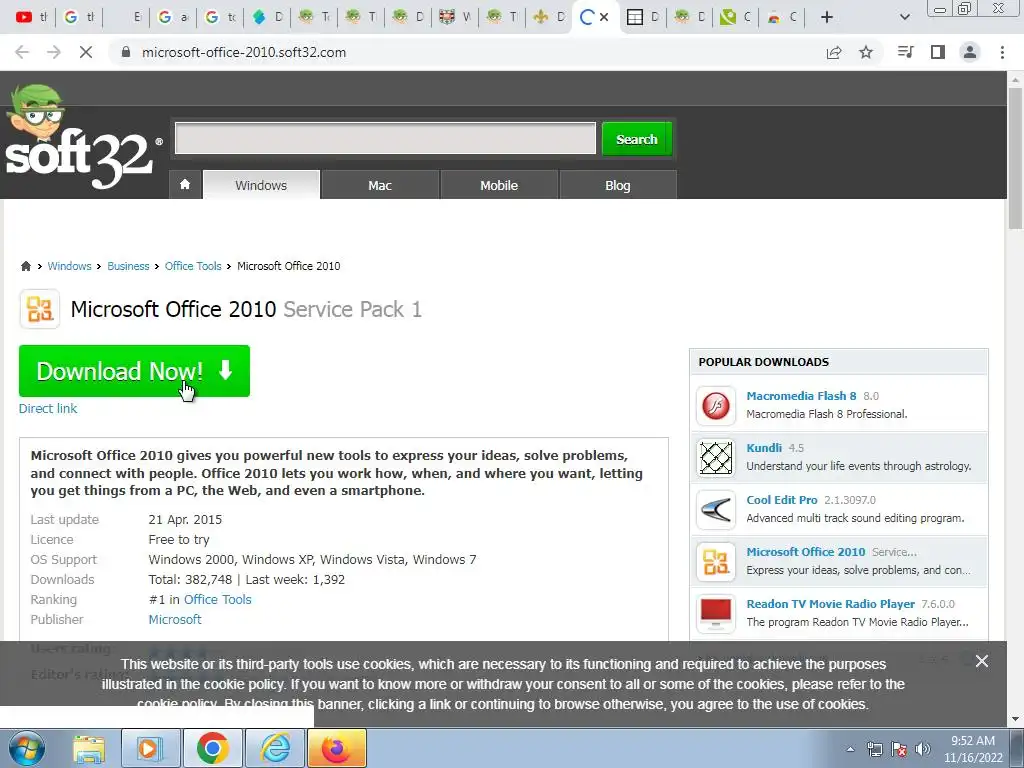
Task: Stop loading the page
Action: [x=86, y=52]
